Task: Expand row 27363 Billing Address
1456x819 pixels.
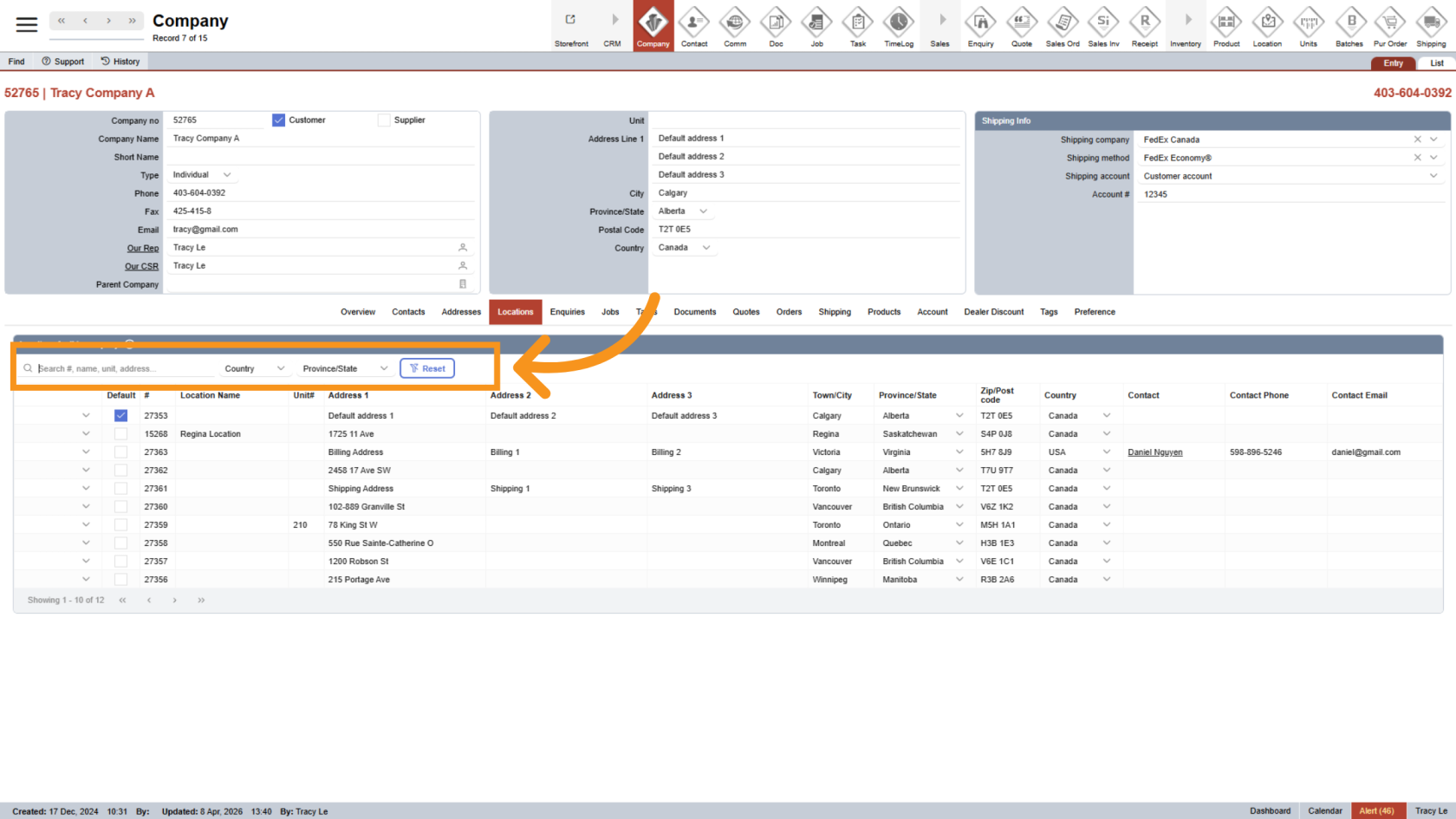Action: (86, 452)
